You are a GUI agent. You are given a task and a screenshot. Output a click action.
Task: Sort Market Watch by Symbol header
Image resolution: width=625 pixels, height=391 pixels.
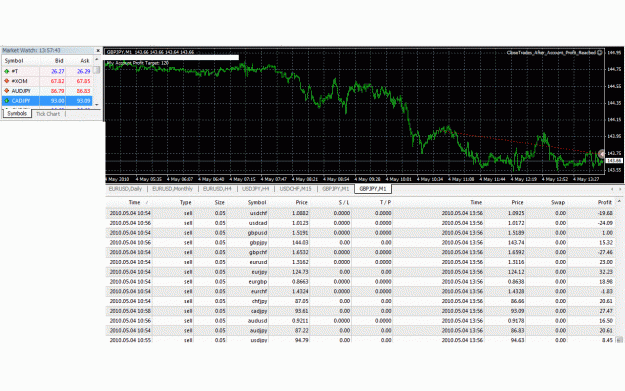[x=14, y=61]
